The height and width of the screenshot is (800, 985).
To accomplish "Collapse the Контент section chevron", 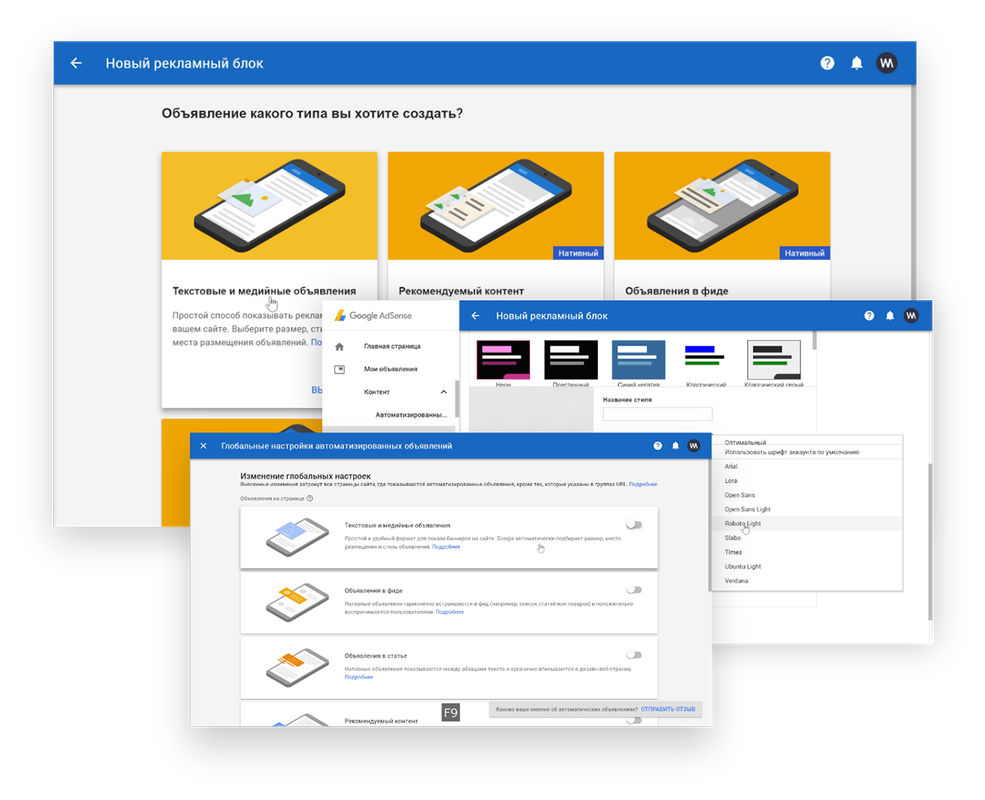I will pyautogui.click(x=444, y=392).
